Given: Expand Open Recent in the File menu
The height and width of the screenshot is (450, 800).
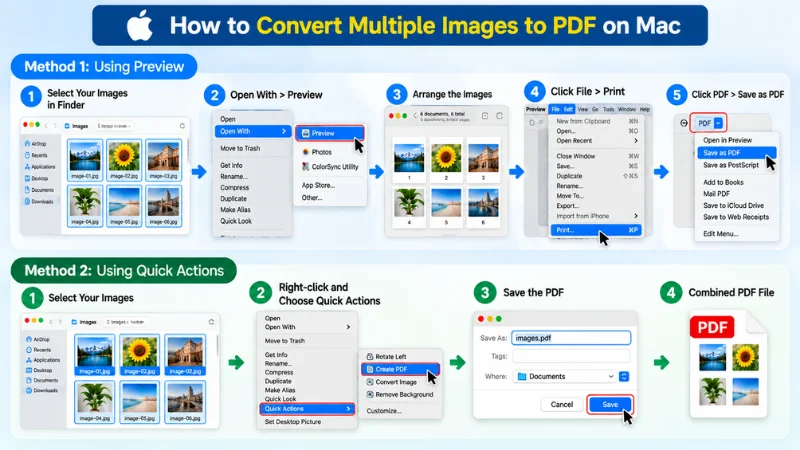Looking at the screenshot, I should pyautogui.click(x=596, y=141).
